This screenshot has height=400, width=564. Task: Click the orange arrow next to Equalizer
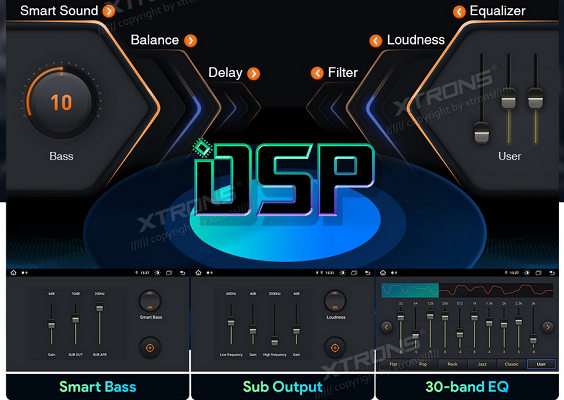click(x=459, y=12)
